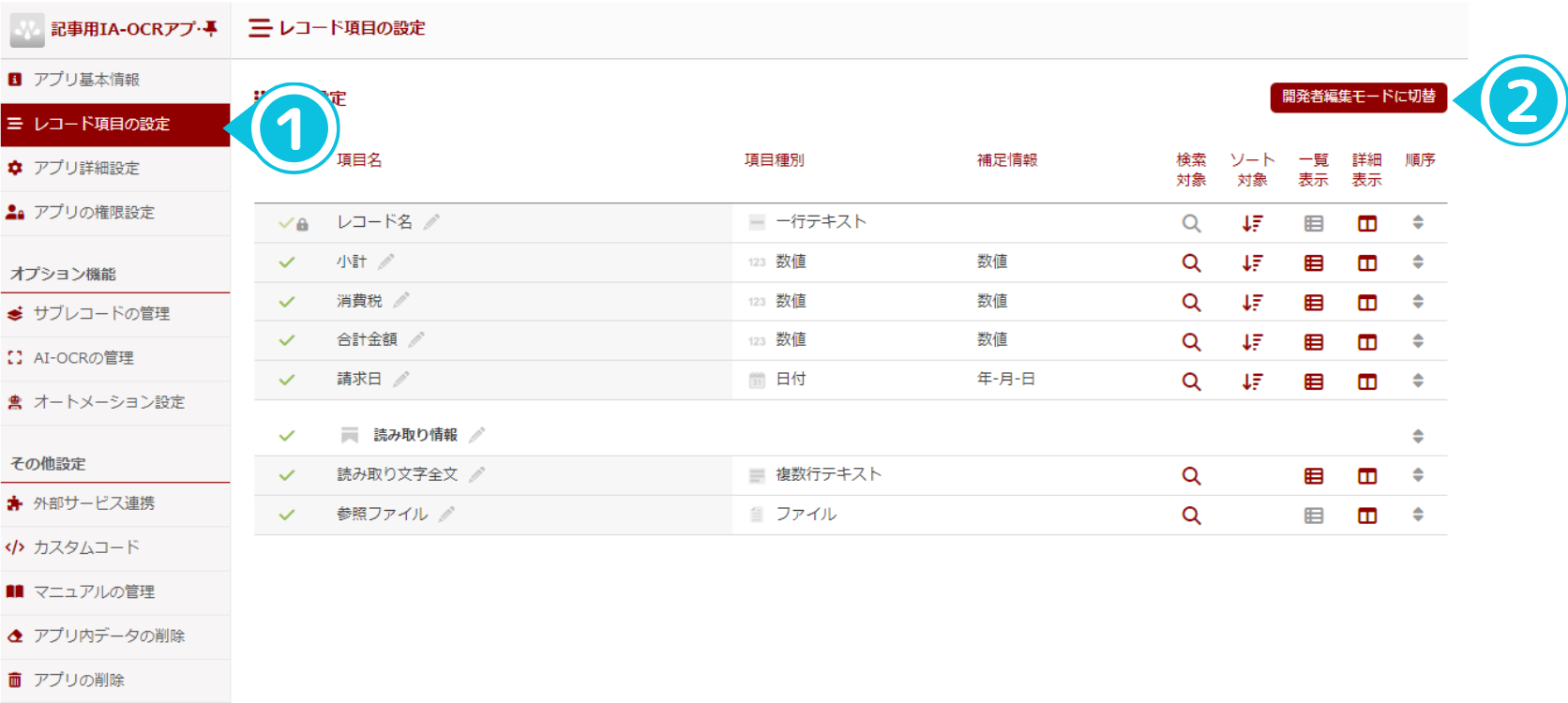This screenshot has width=1568, height=703.
Task: Toggle the detail display icon for the 参照ファイル row
Action: [1367, 515]
